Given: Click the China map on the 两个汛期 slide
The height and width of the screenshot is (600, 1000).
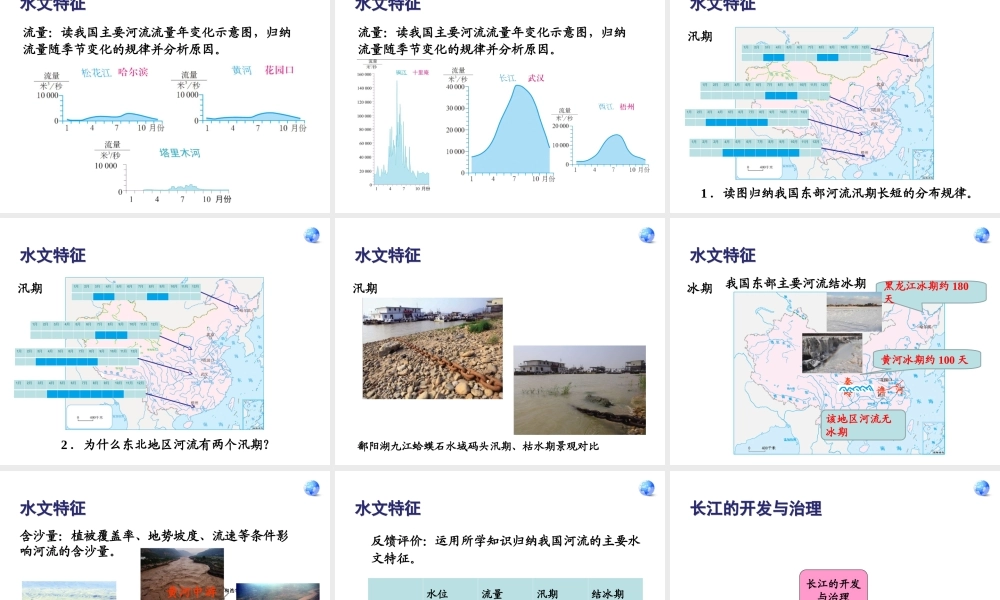Looking at the screenshot, I should (165, 353).
